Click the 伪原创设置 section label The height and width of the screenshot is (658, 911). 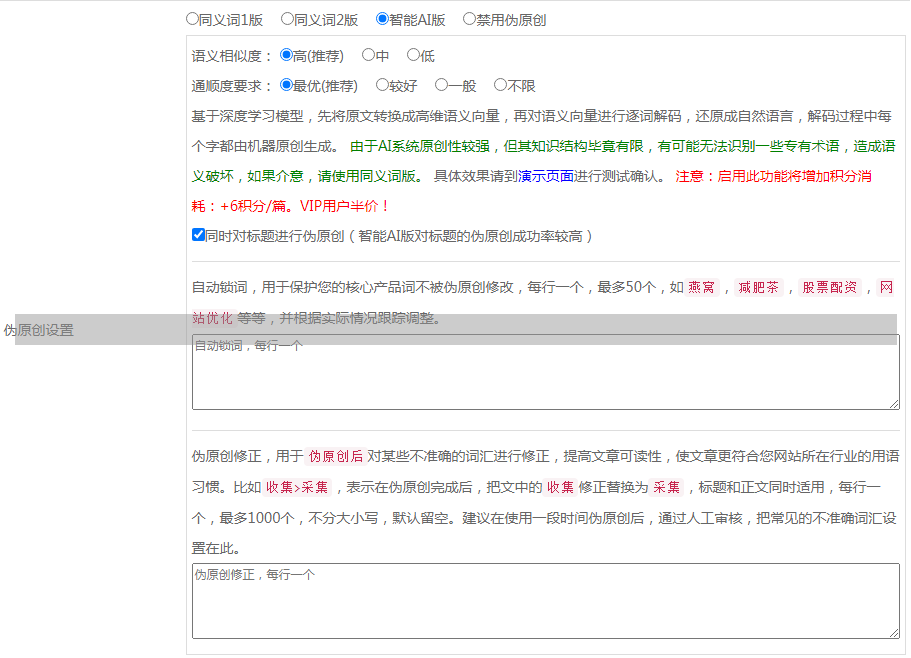coord(39,330)
